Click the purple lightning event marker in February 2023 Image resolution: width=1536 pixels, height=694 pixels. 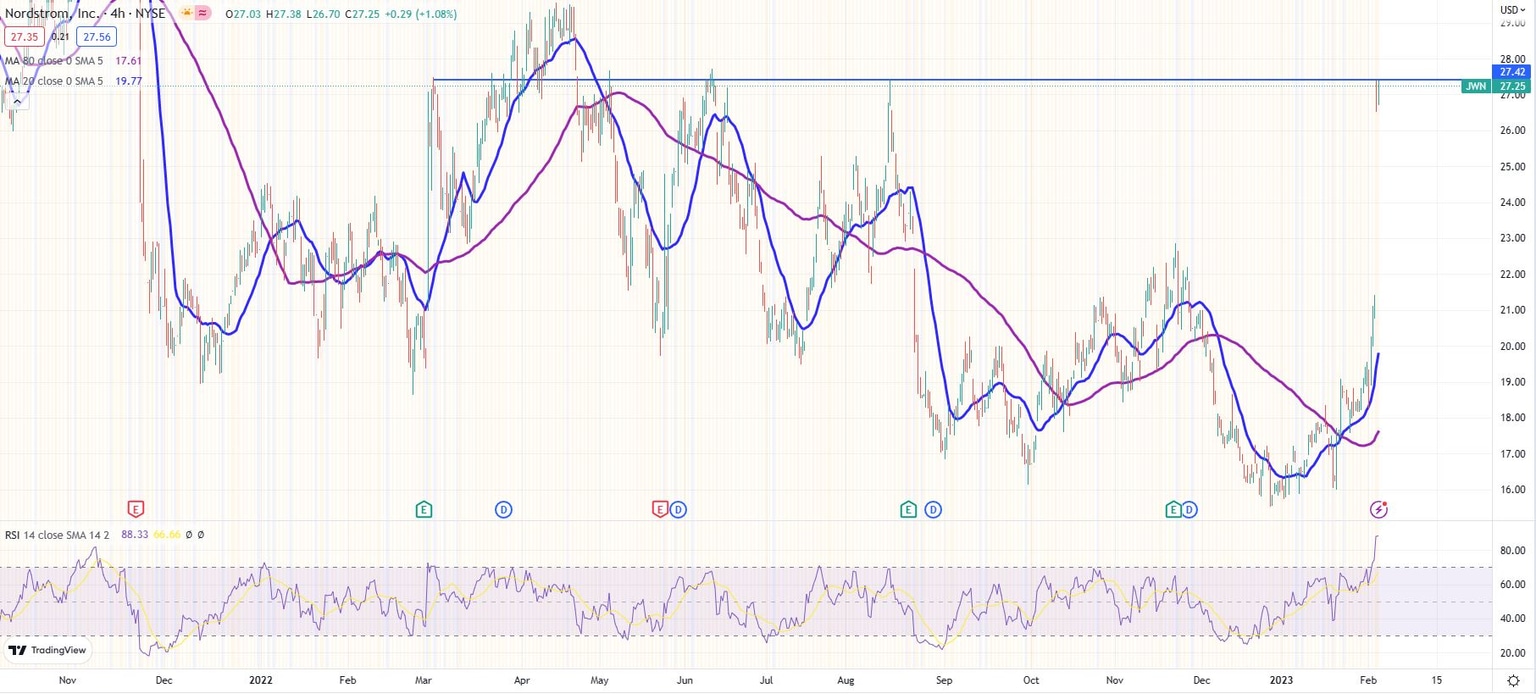point(1379,510)
